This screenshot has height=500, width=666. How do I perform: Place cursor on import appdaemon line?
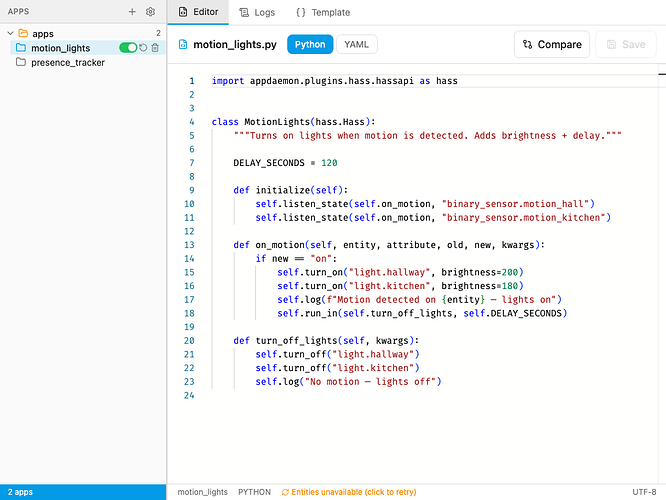tap(335, 81)
